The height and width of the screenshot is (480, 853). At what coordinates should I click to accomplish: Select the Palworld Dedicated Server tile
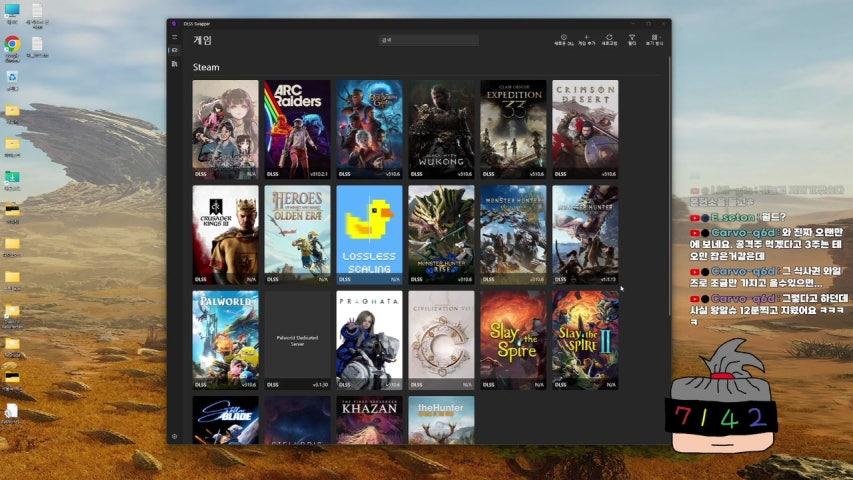tap(297, 340)
